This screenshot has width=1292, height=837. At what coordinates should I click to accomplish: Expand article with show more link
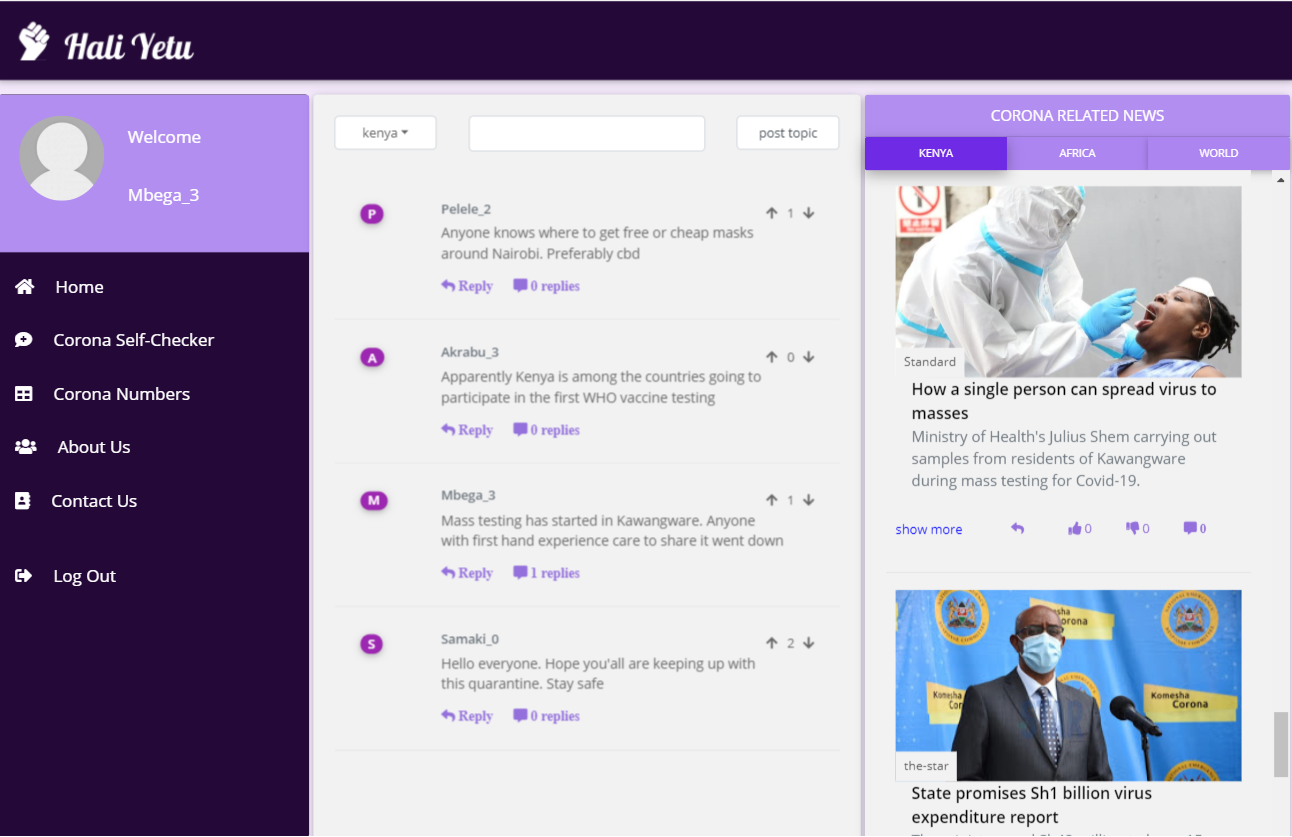pos(928,530)
